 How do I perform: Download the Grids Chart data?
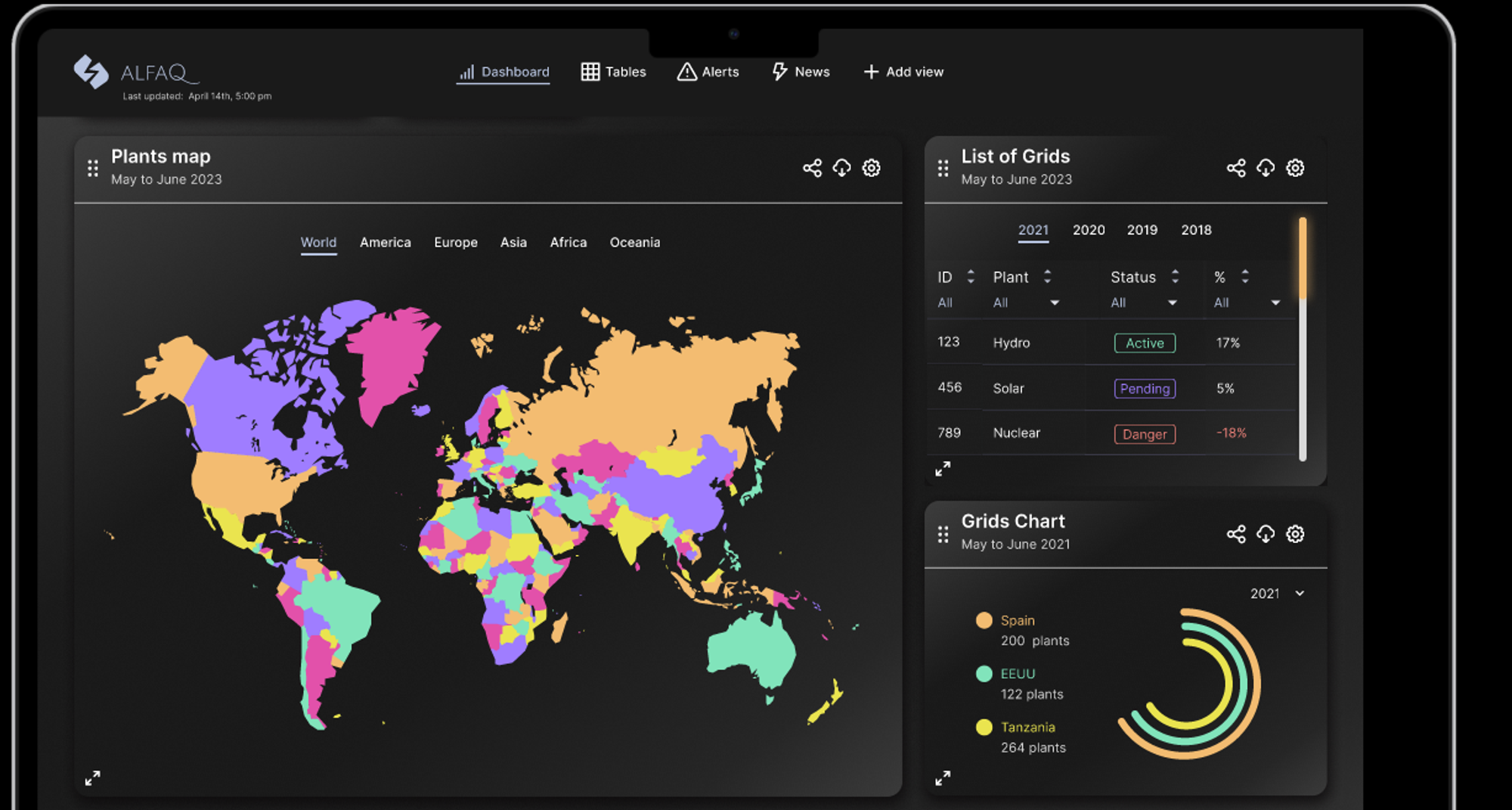pos(1266,534)
